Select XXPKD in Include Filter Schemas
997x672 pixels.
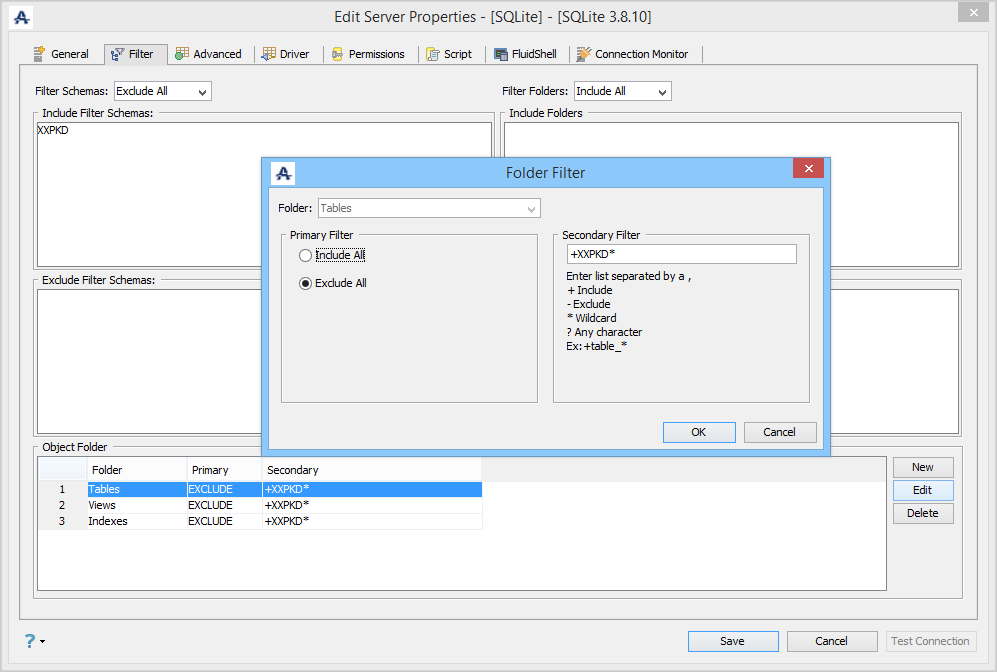[x=53, y=130]
